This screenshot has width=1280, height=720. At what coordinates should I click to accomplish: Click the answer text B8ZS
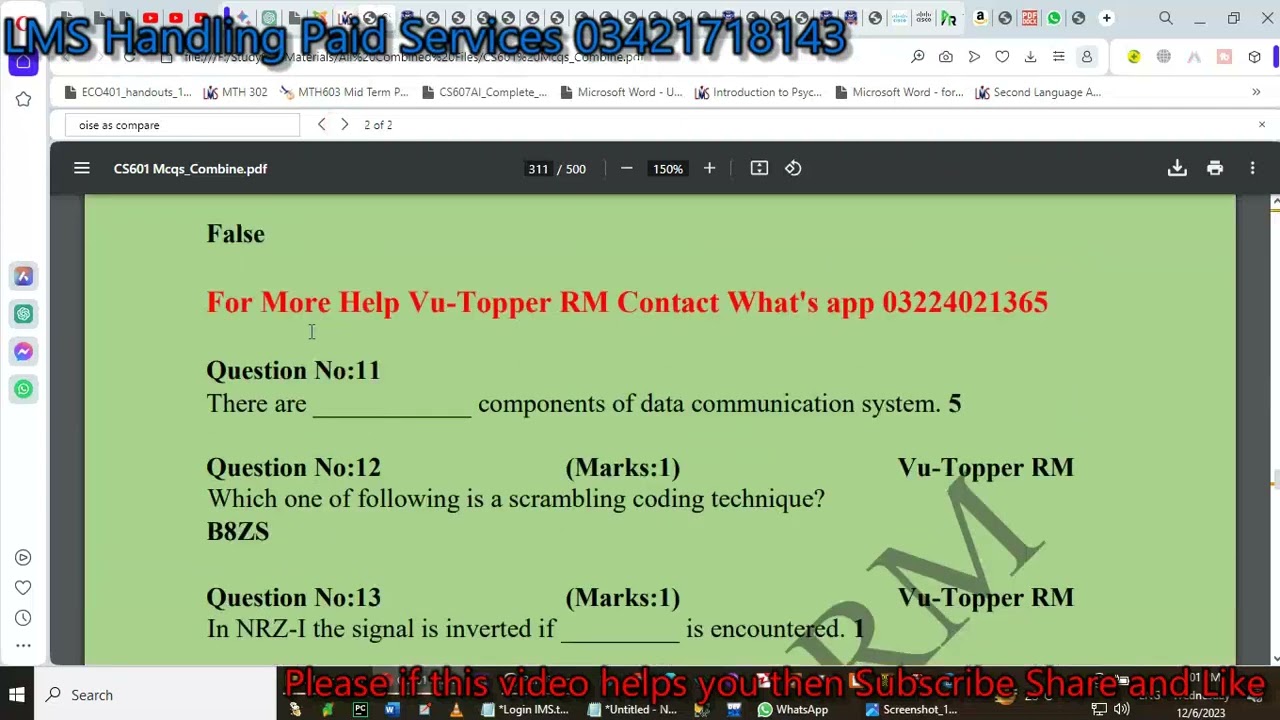[238, 532]
